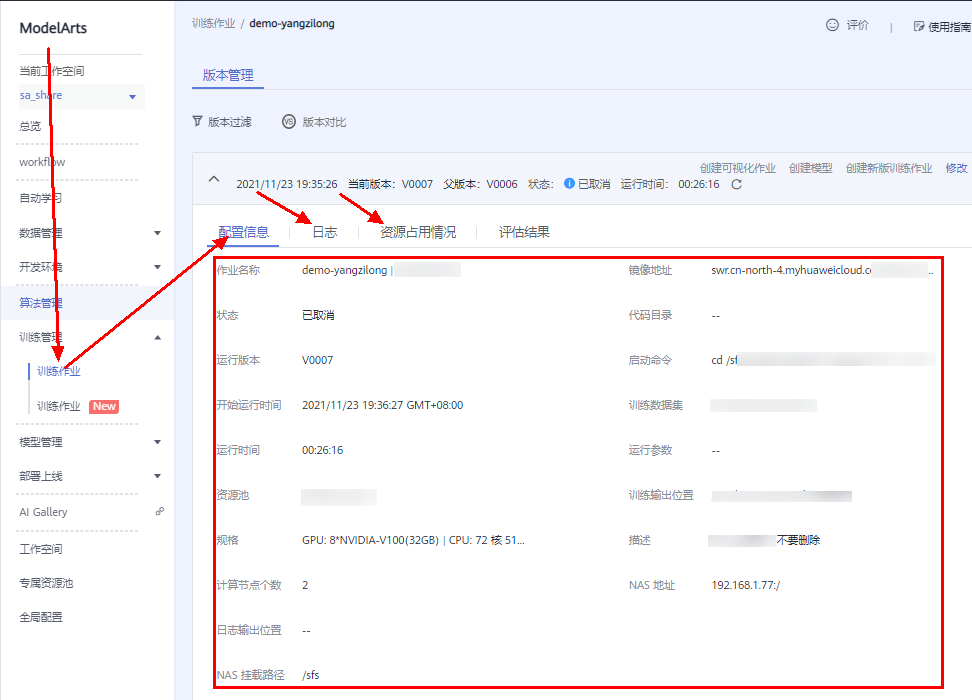Click the 计算节点个数 value 2
Viewport: 972px width, 700px height.
pyautogui.click(x=305, y=585)
